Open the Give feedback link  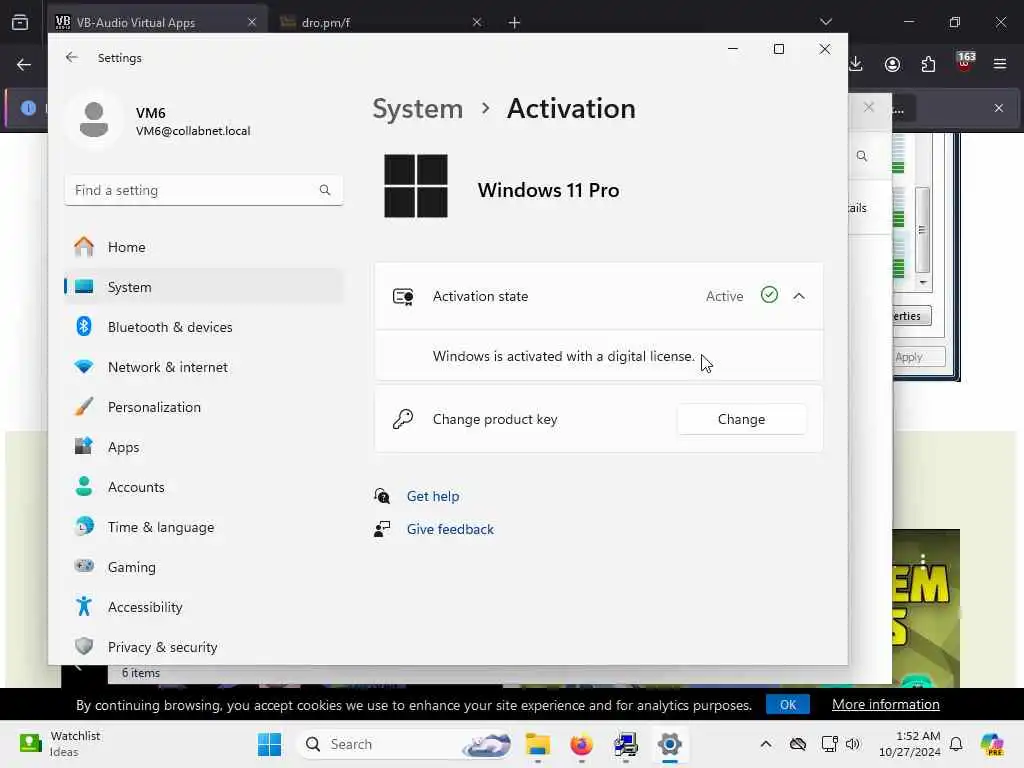coord(450,529)
